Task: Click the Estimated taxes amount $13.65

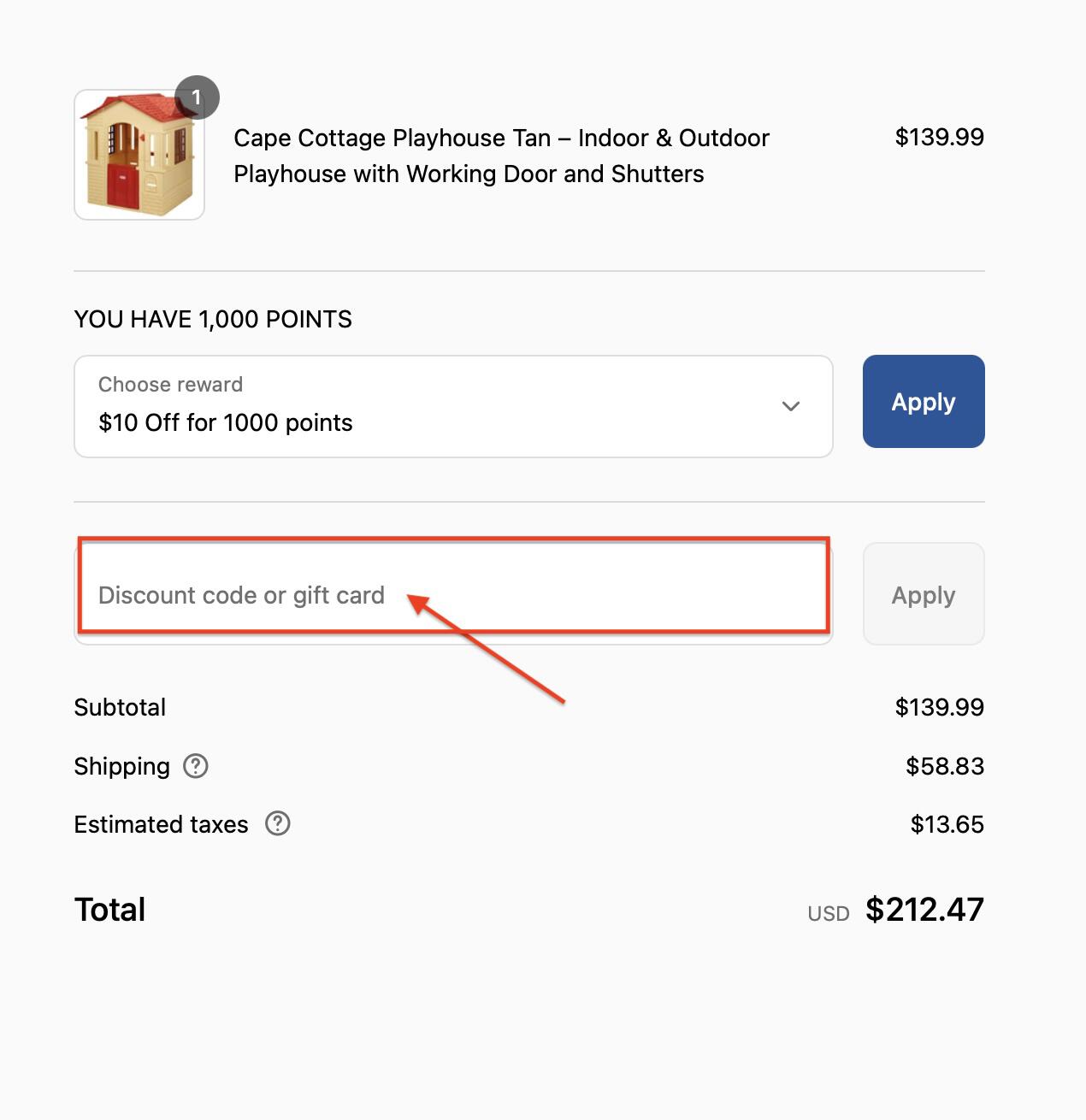Action: coord(947,824)
